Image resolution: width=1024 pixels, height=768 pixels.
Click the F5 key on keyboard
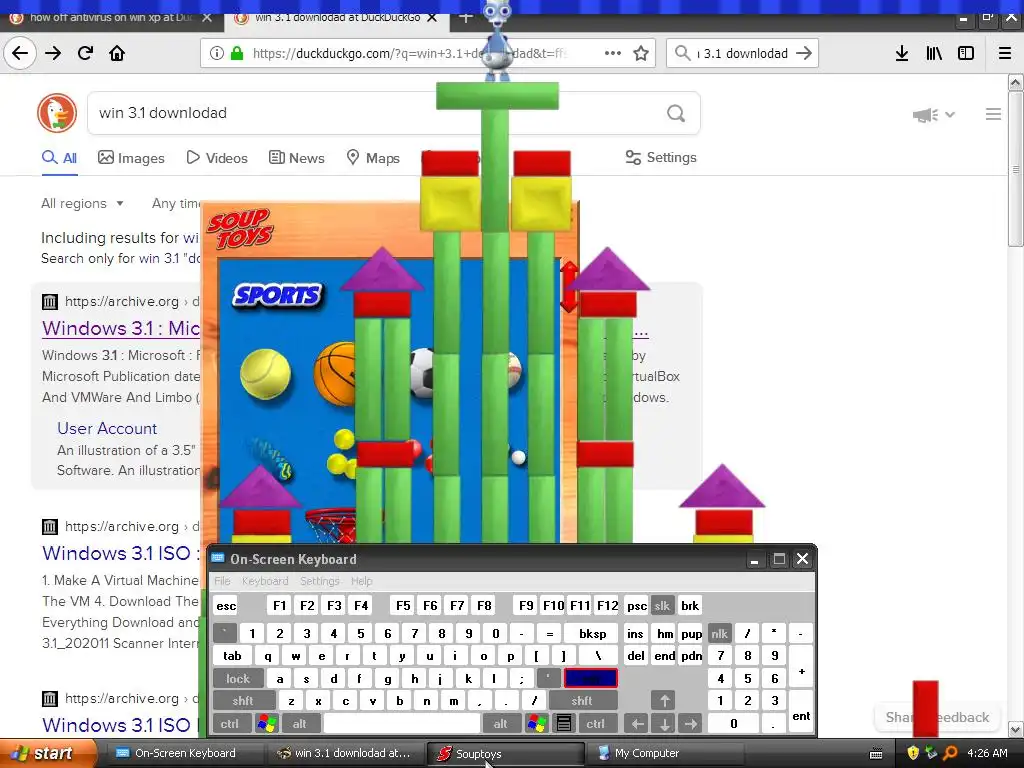pyautogui.click(x=404, y=605)
